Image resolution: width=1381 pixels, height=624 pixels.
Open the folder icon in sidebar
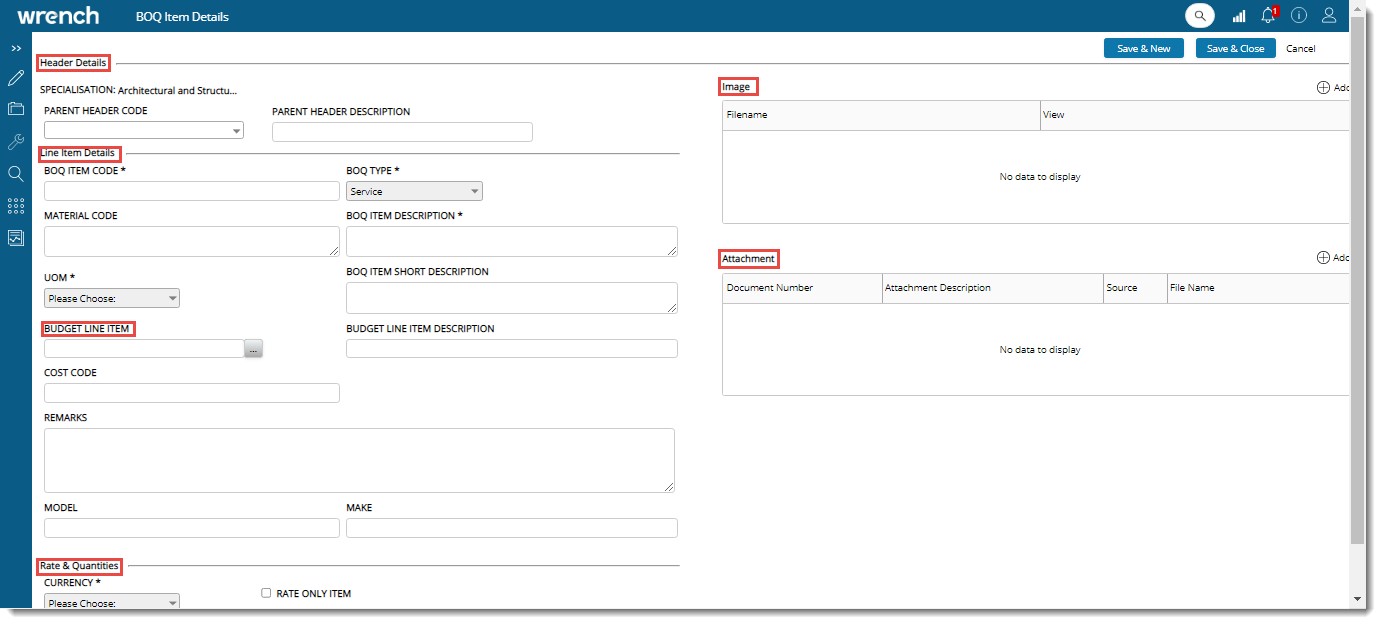[x=16, y=109]
